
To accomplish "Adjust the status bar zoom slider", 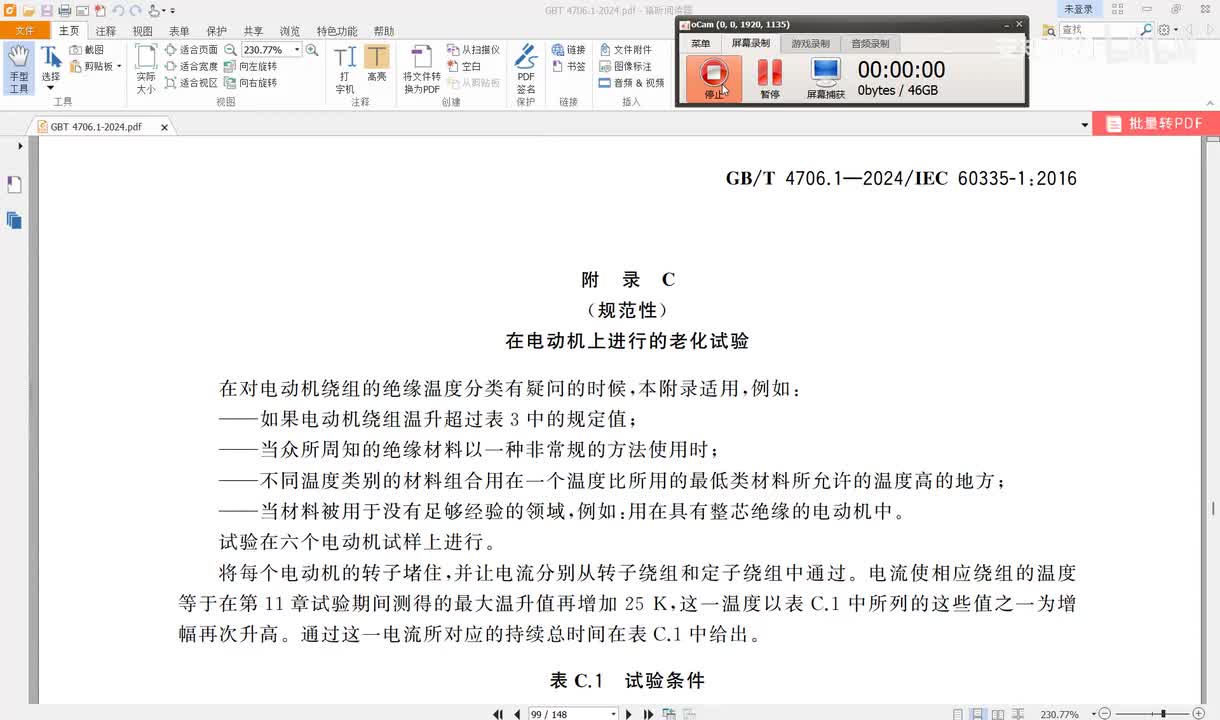I will coord(1162,714).
